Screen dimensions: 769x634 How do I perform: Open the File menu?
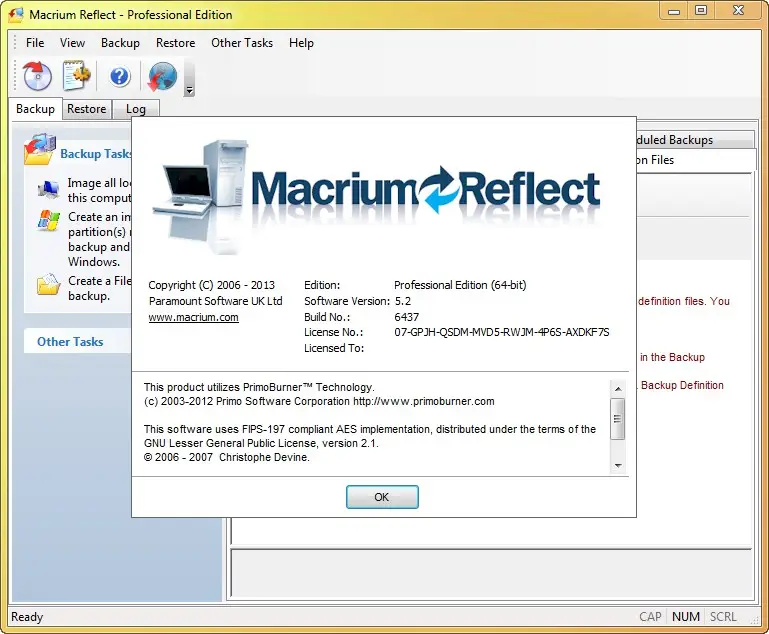click(x=35, y=43)
